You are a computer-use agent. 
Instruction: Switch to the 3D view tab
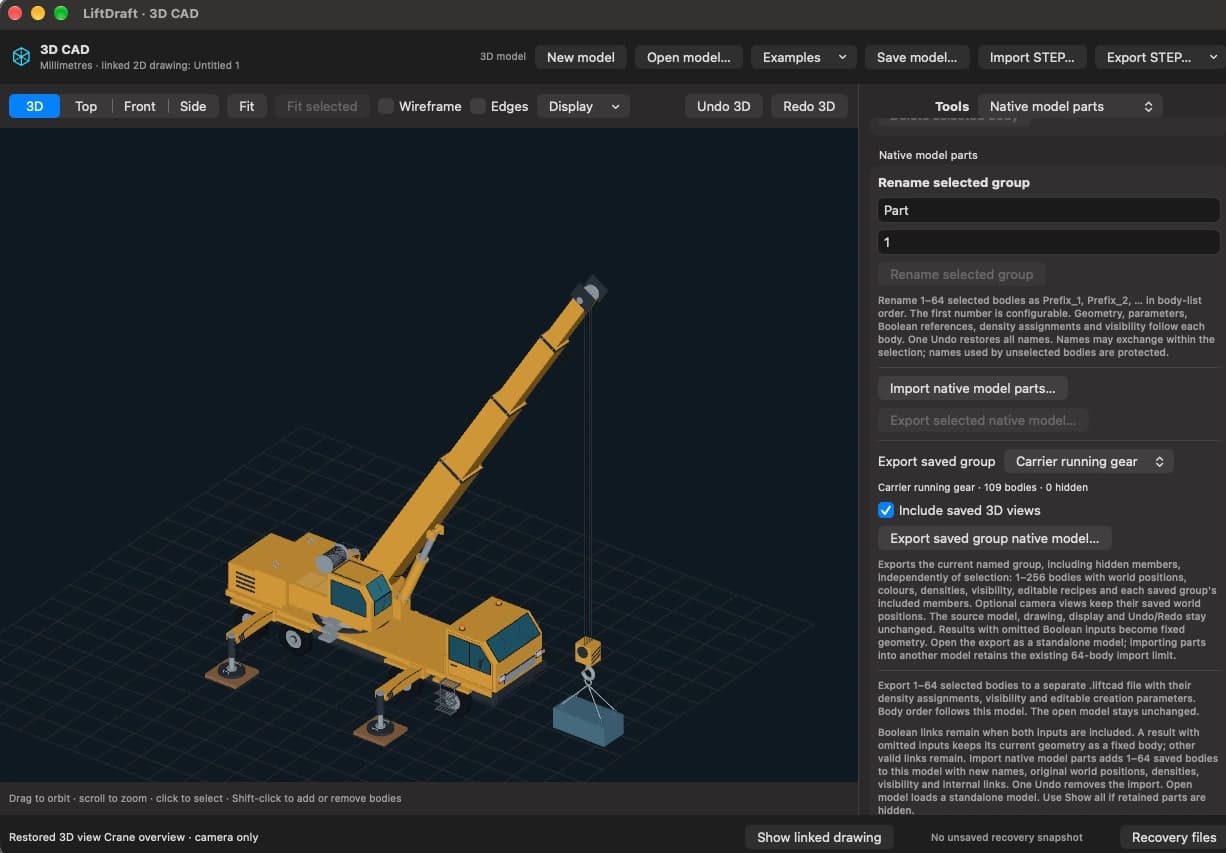coord(34,106)
